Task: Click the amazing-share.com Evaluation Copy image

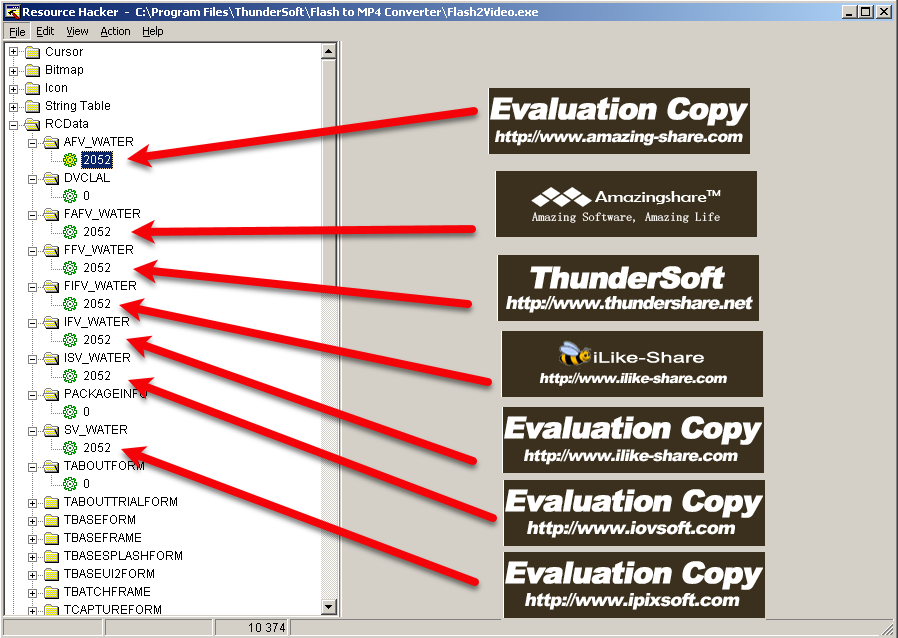Action: (619, 121)
